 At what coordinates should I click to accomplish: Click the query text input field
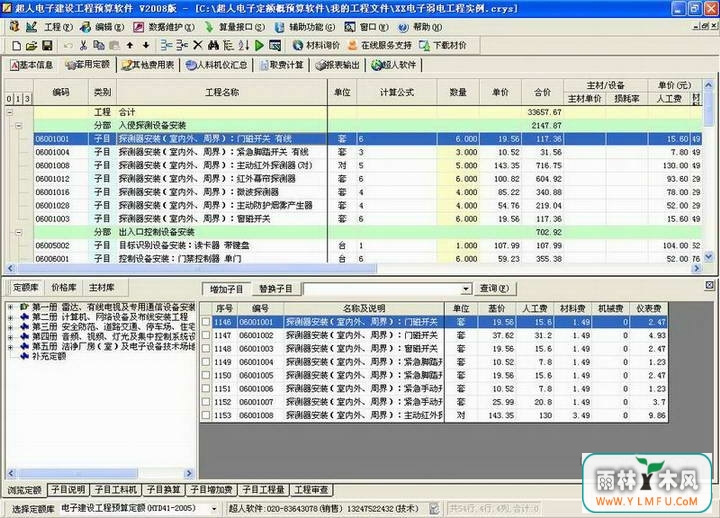382,289
